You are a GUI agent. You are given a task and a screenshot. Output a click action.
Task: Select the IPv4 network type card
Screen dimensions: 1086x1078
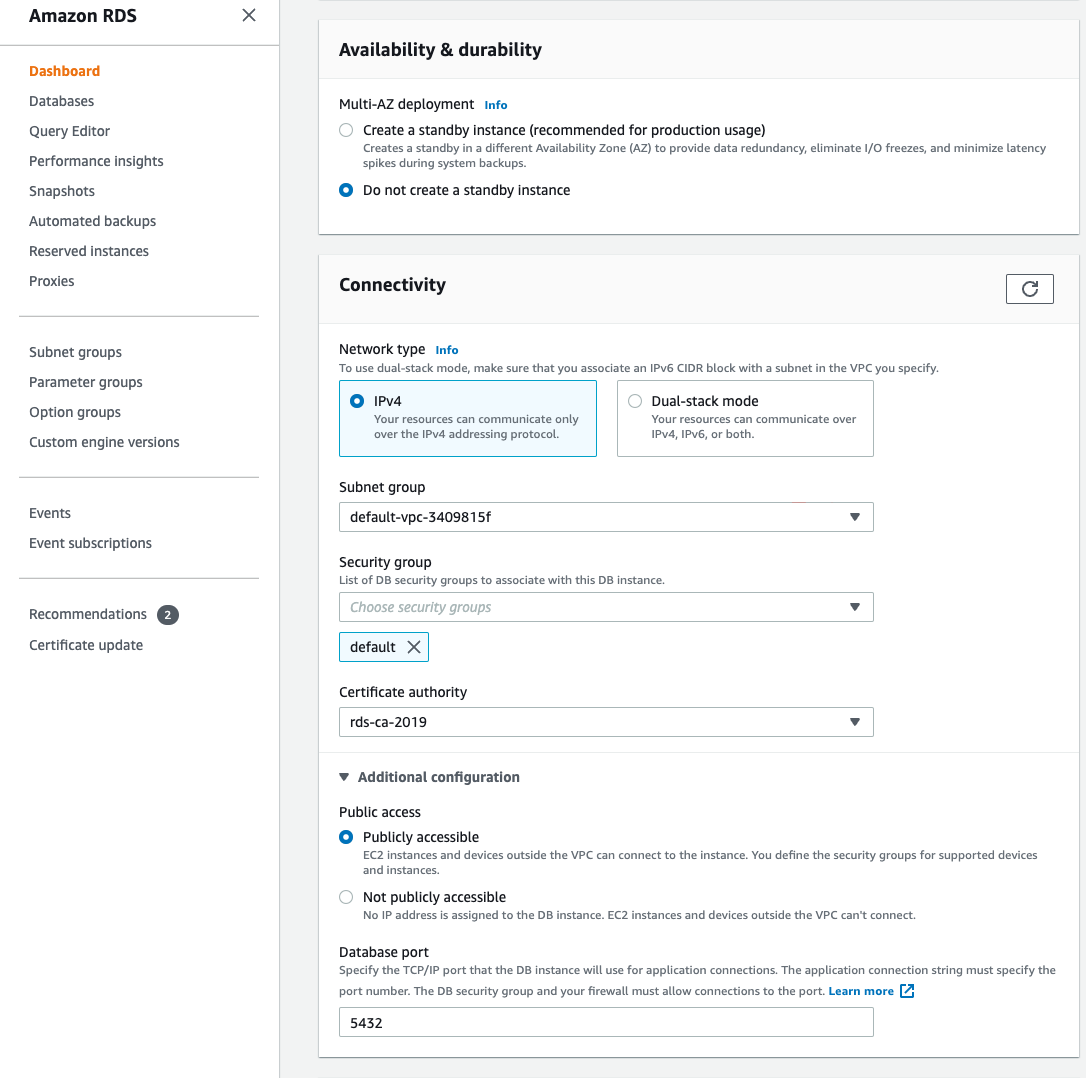(x=357, y=401)
